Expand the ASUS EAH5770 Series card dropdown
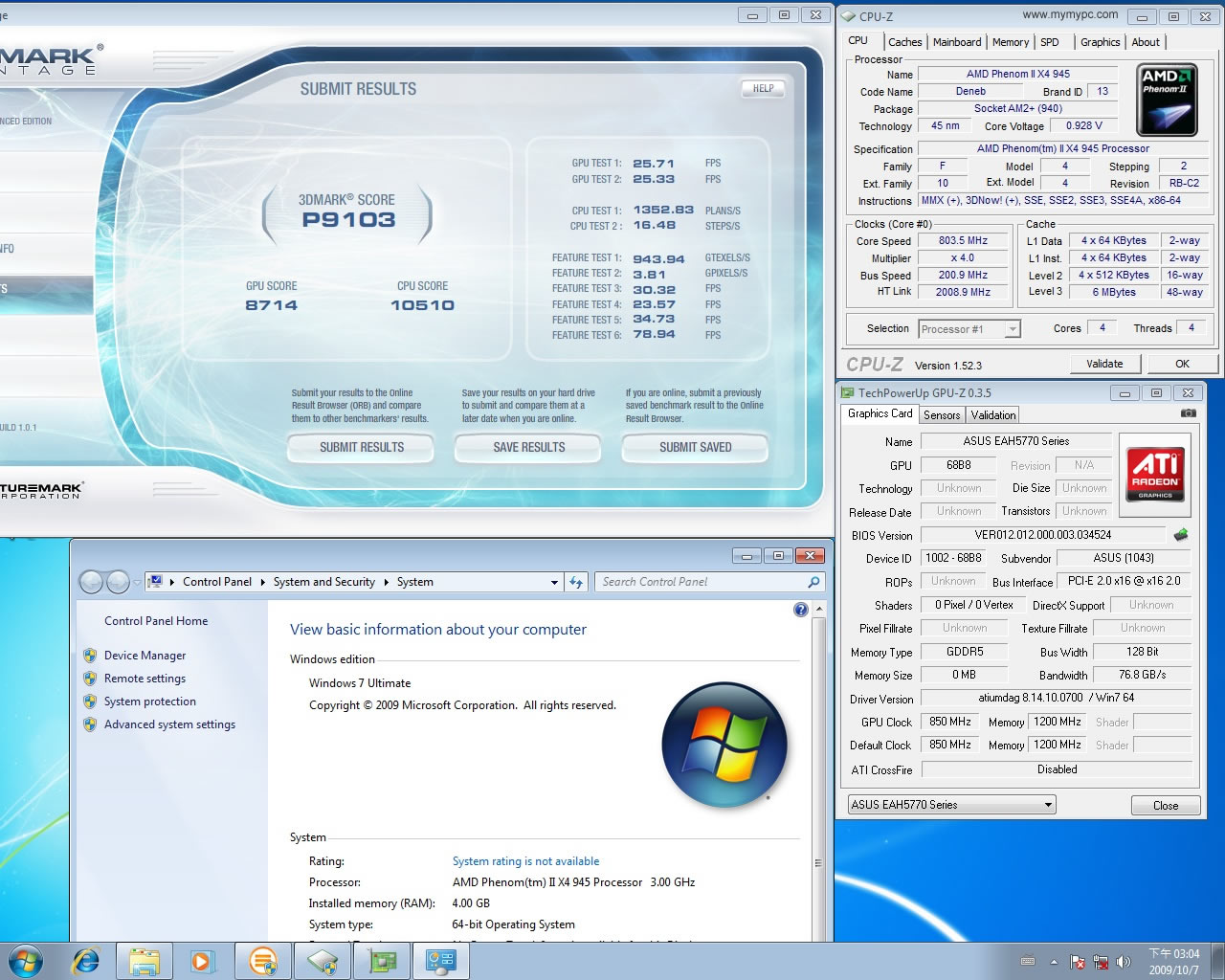This screenshot has height=980, width=1225. click(1049, 805)
